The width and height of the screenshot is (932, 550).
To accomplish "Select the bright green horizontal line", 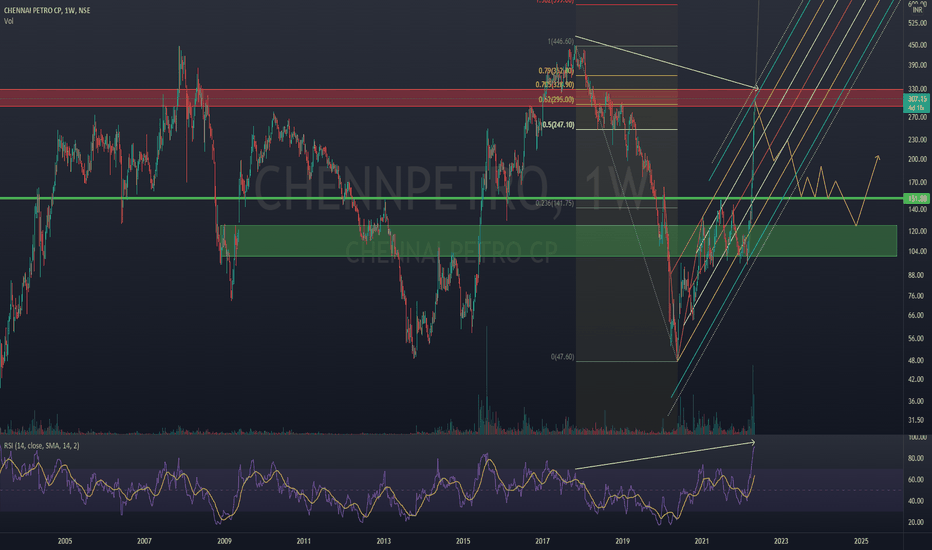I will (451, 198).
